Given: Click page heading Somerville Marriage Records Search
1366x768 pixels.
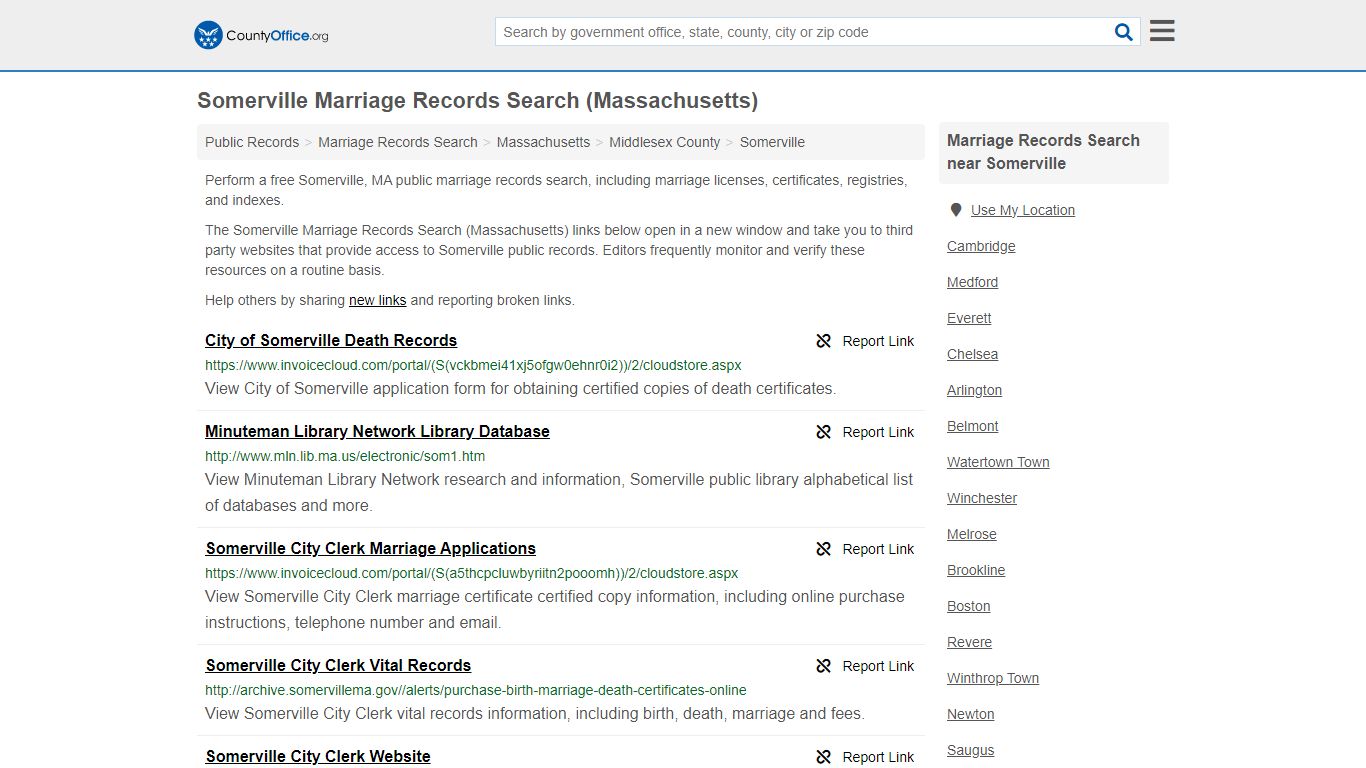Looking at the screenshot, I should pyautogui.click(x=477, y=101).
